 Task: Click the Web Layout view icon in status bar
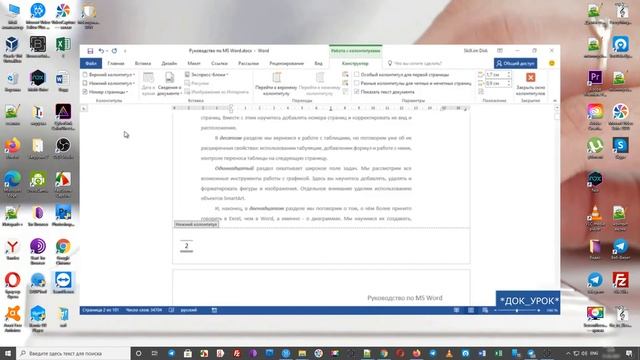pos(485,310)
